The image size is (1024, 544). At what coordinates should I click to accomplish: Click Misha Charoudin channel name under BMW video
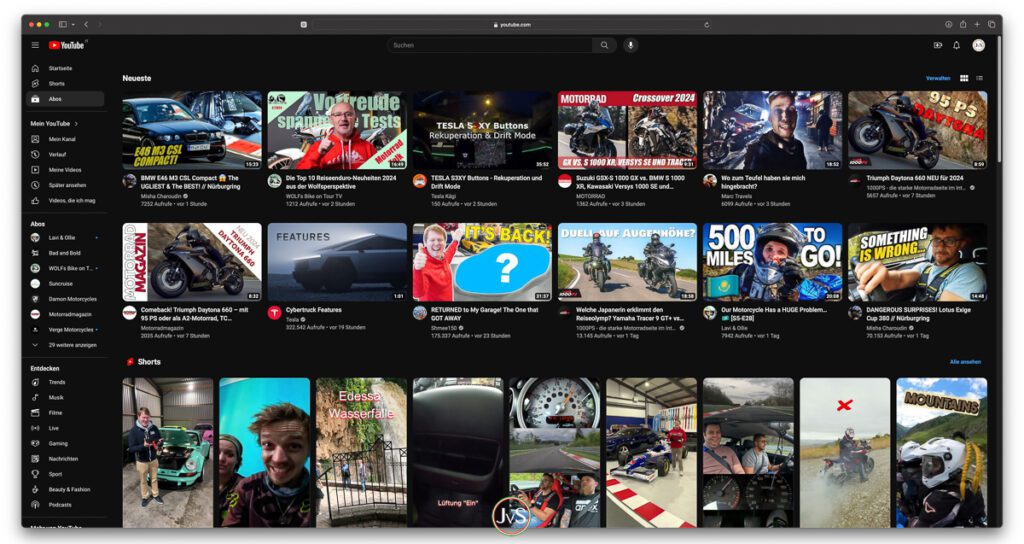[x=161, y=196]
